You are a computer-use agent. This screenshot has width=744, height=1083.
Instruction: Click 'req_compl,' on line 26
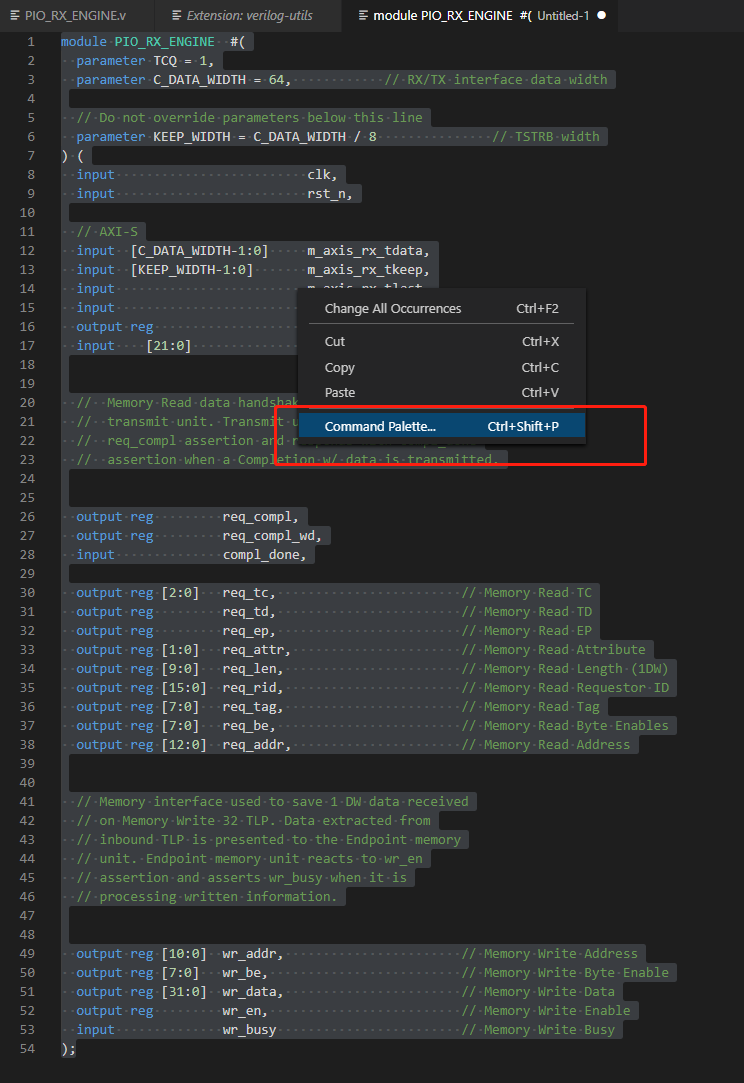coord(260,517)
